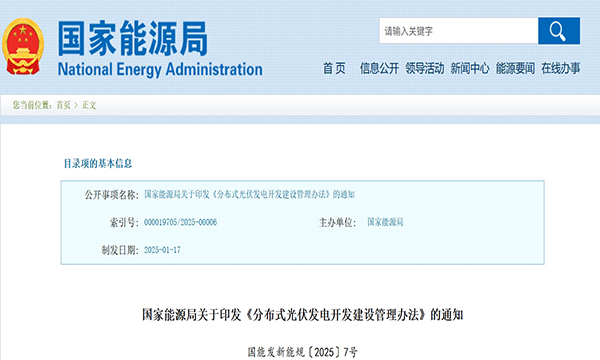The image size is (600, 360).
Task: Select 能源要闻 in navigation bar
Action: pos(515,68)
